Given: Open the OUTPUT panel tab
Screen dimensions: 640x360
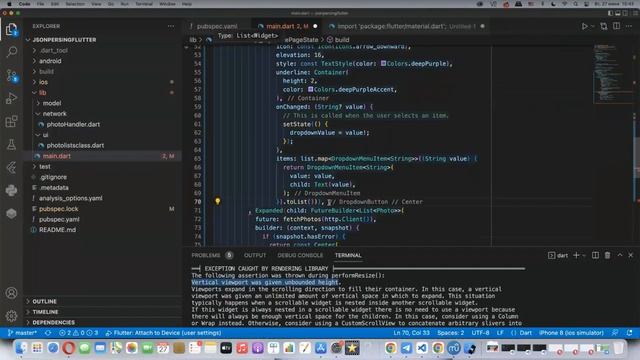Looking at the screenshot, I should [255, 255].
